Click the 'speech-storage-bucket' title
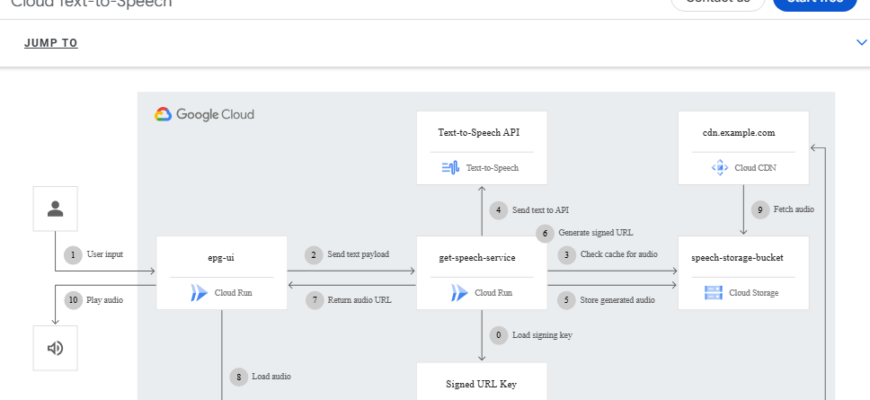Screen dimensions: 870x400 click(x=737, y=257)
